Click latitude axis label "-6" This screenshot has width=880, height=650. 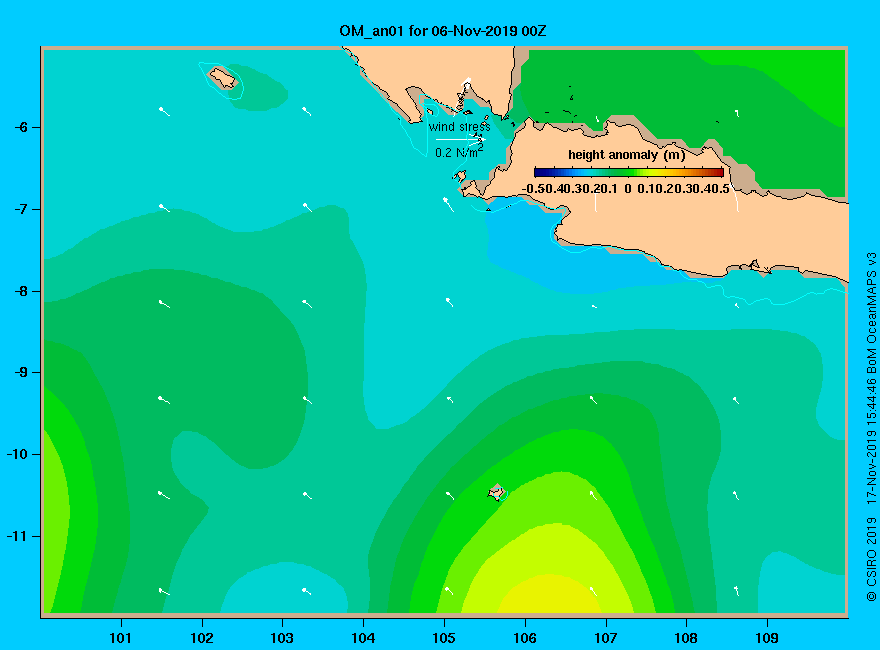point(21,127)
